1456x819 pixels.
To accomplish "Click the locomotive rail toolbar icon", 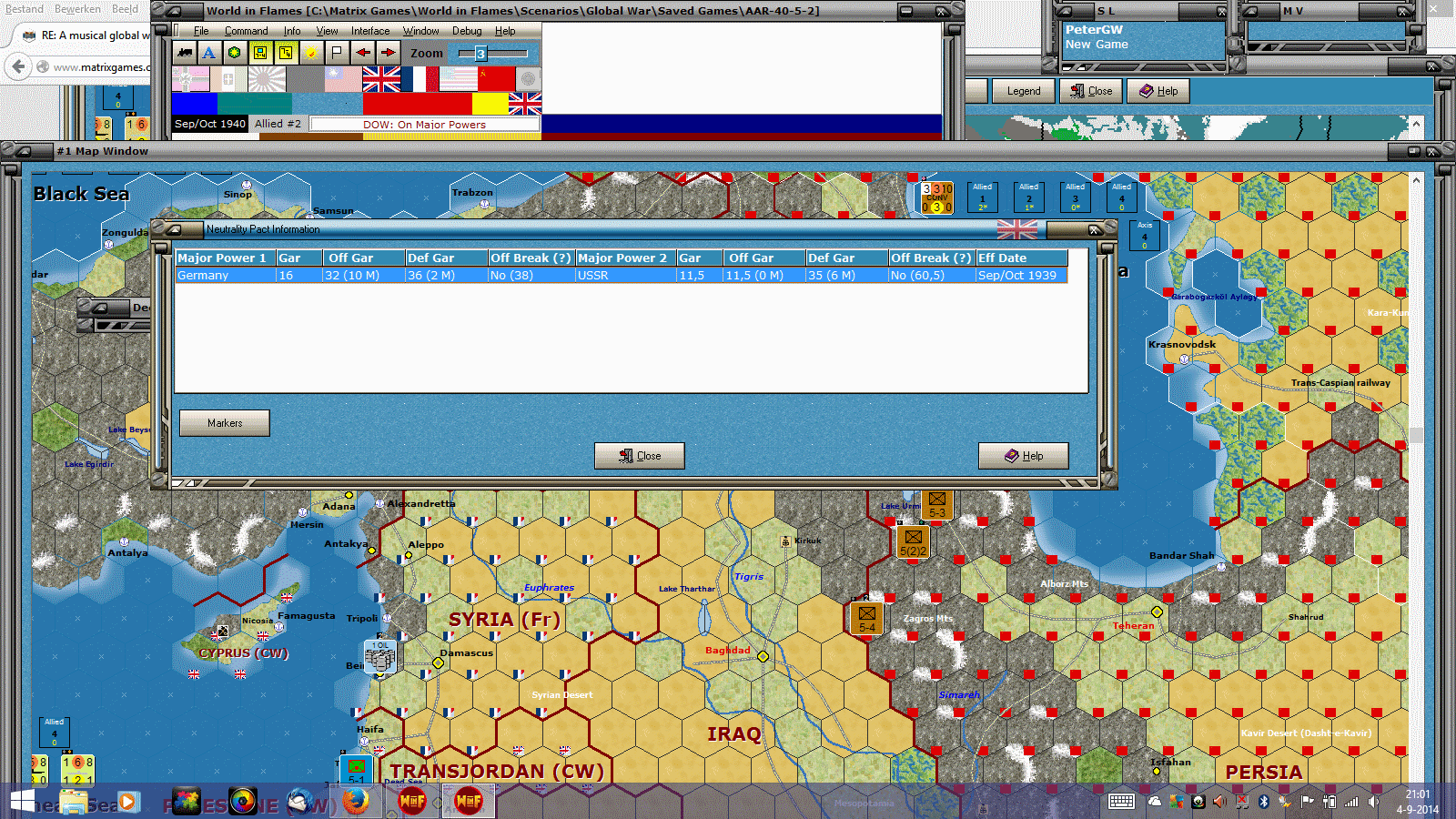I will pyautogui.click(x=185, y=53).
